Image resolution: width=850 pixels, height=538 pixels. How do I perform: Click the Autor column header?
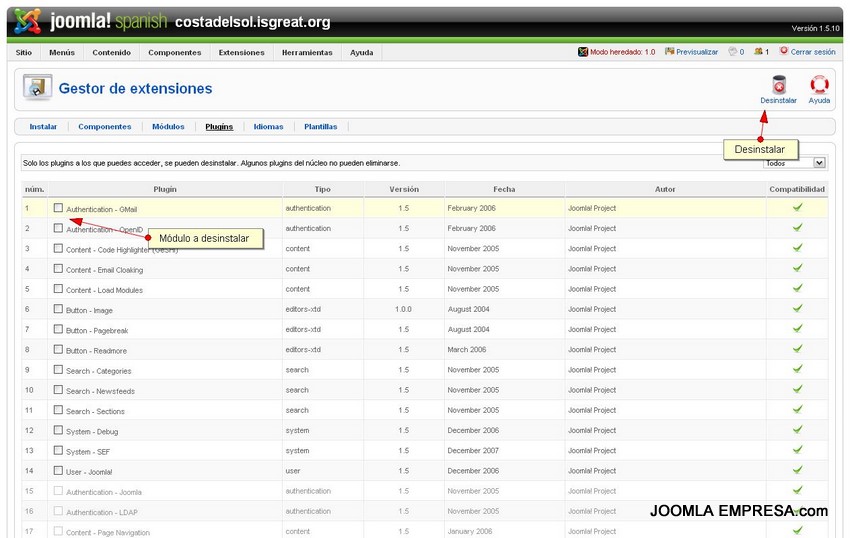[x=665, y=189]
